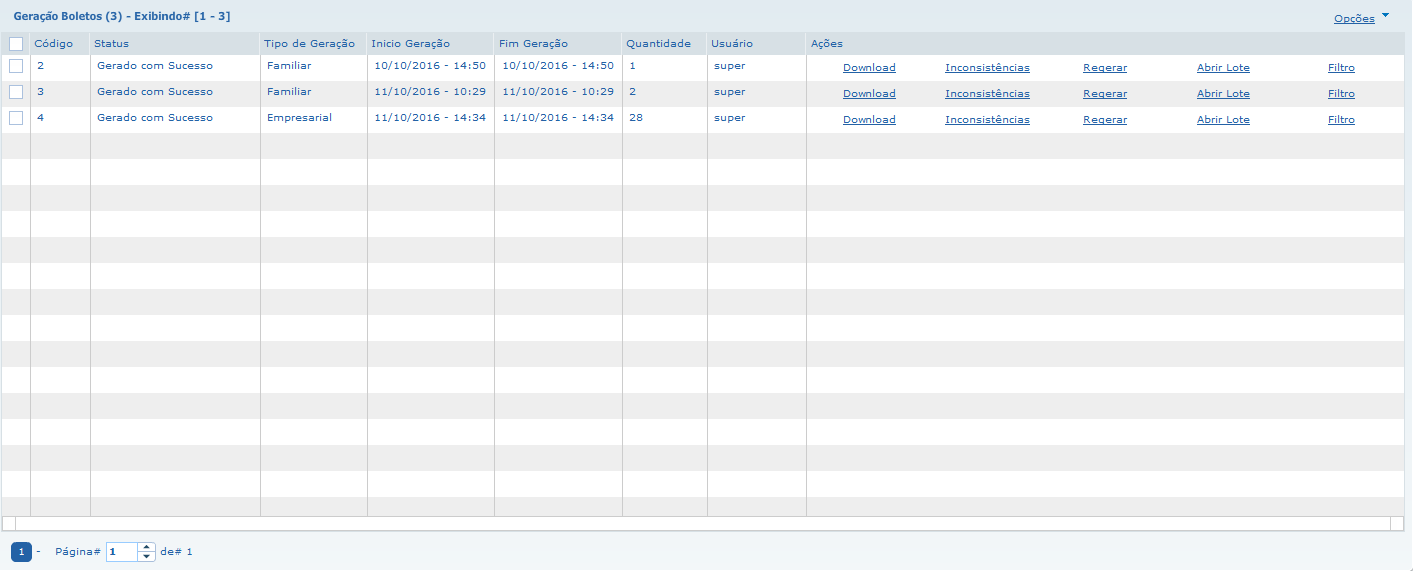
Task: Open the Opções dropdown menu
Action: point(1354,19)
